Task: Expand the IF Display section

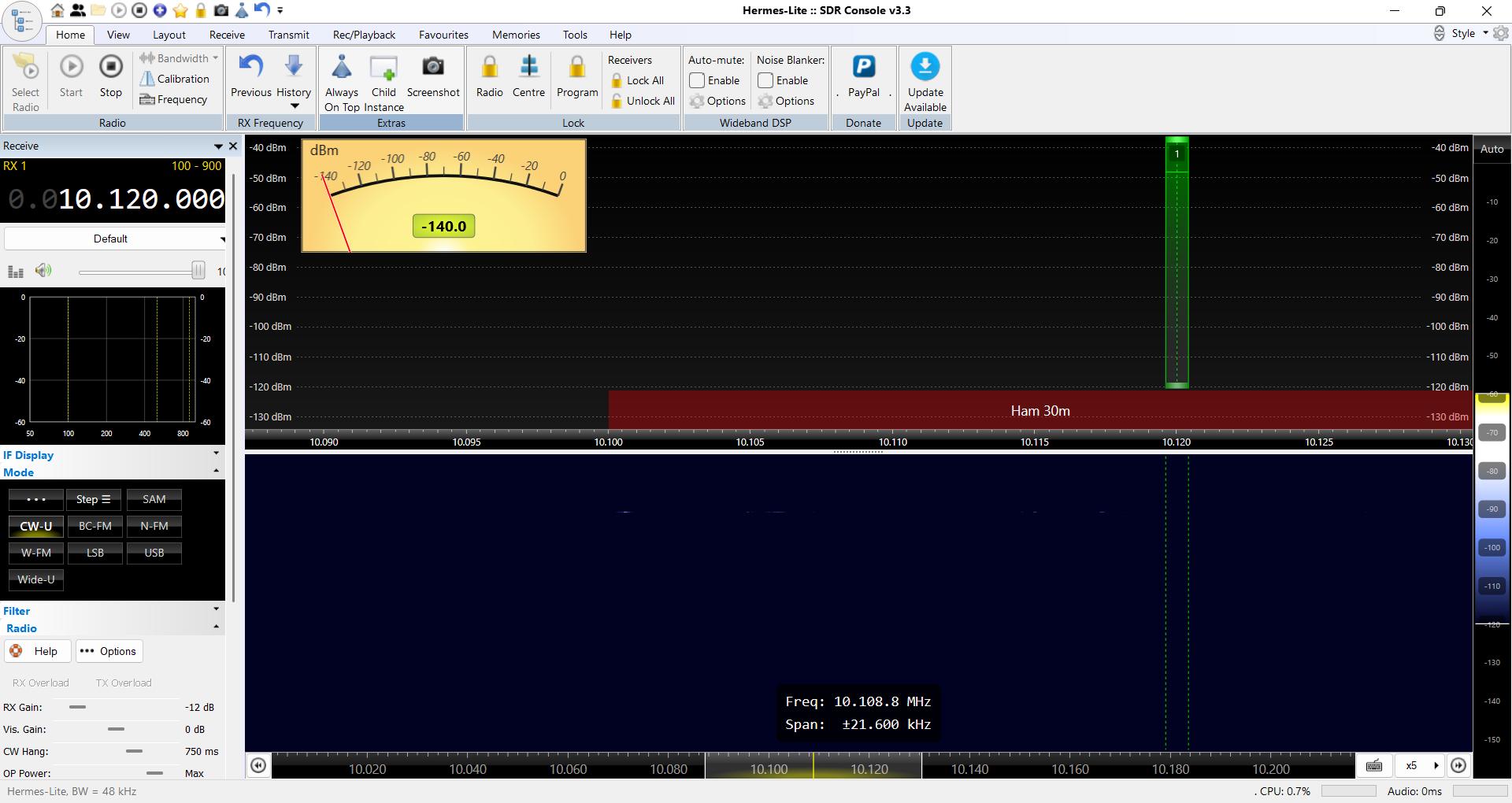Action: coord(216,454)
